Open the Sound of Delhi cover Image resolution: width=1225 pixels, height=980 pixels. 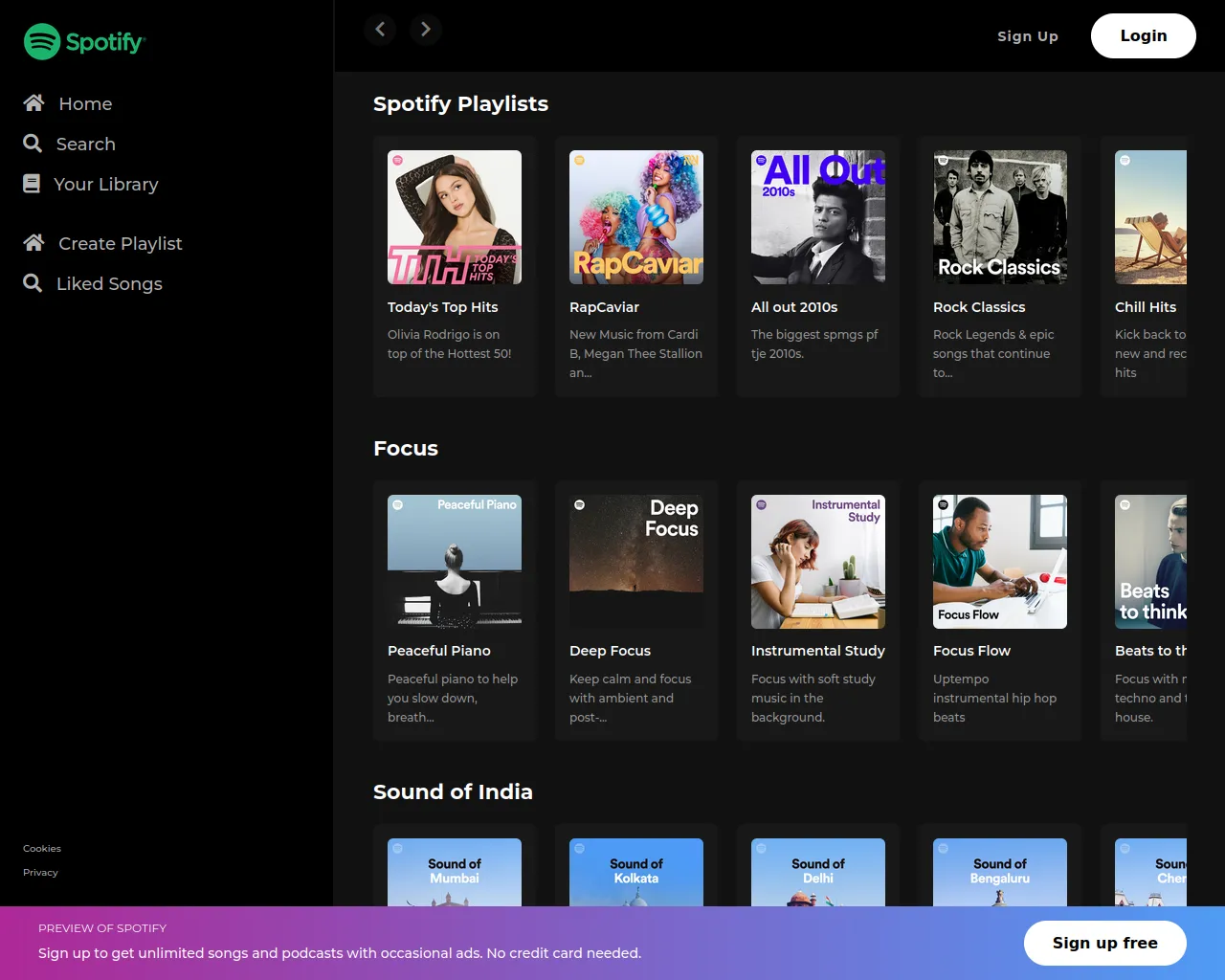pyautogui.click(x=818, y=872)
